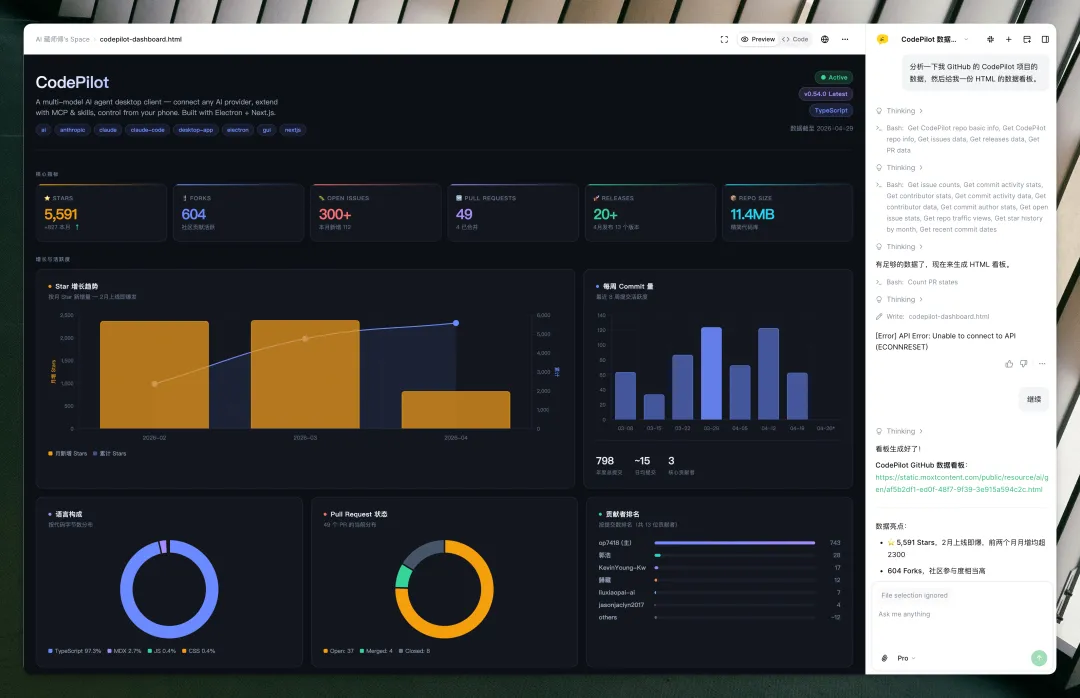Click the PULL REQUESTS 49 card
Viewport: 1080px width, 698px height.
[513, 213]
